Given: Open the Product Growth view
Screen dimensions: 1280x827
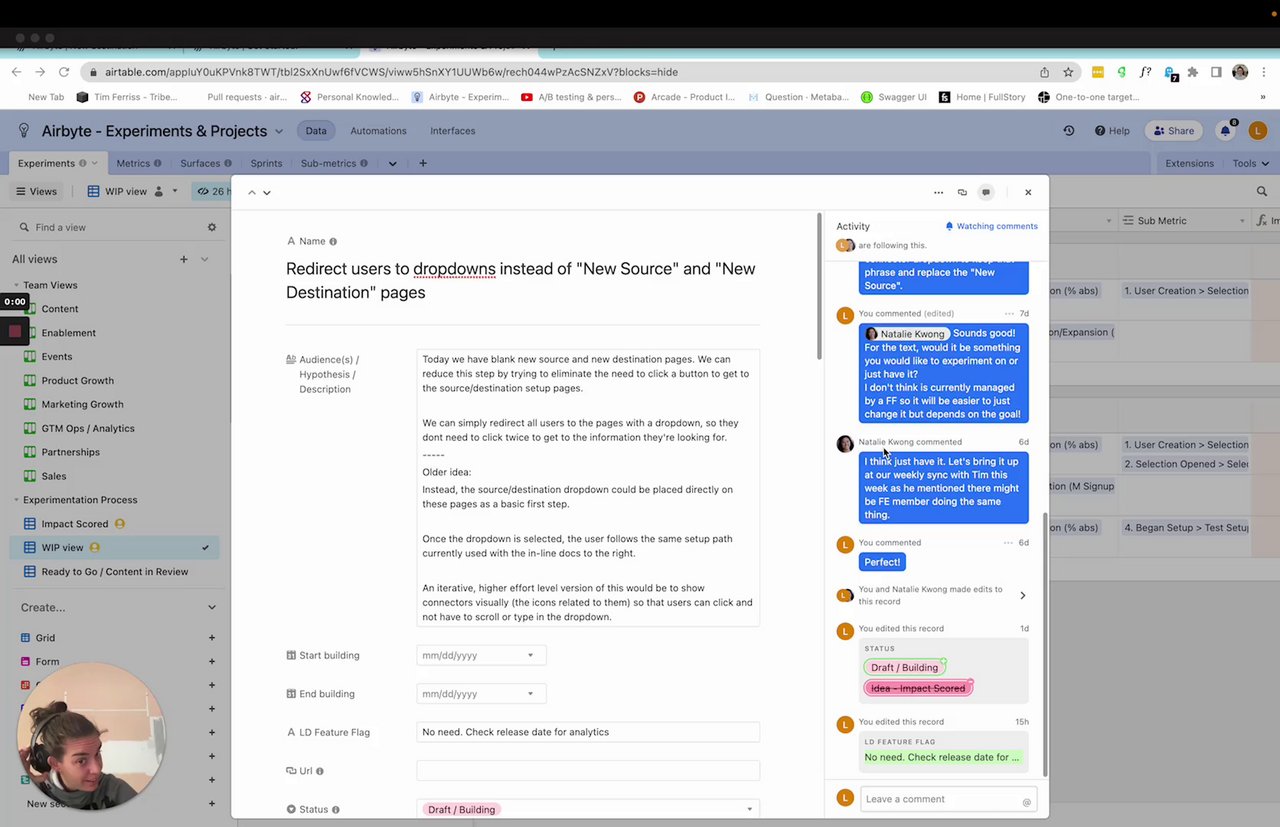Looking at the screenshot, I should [x=78, y=381].
